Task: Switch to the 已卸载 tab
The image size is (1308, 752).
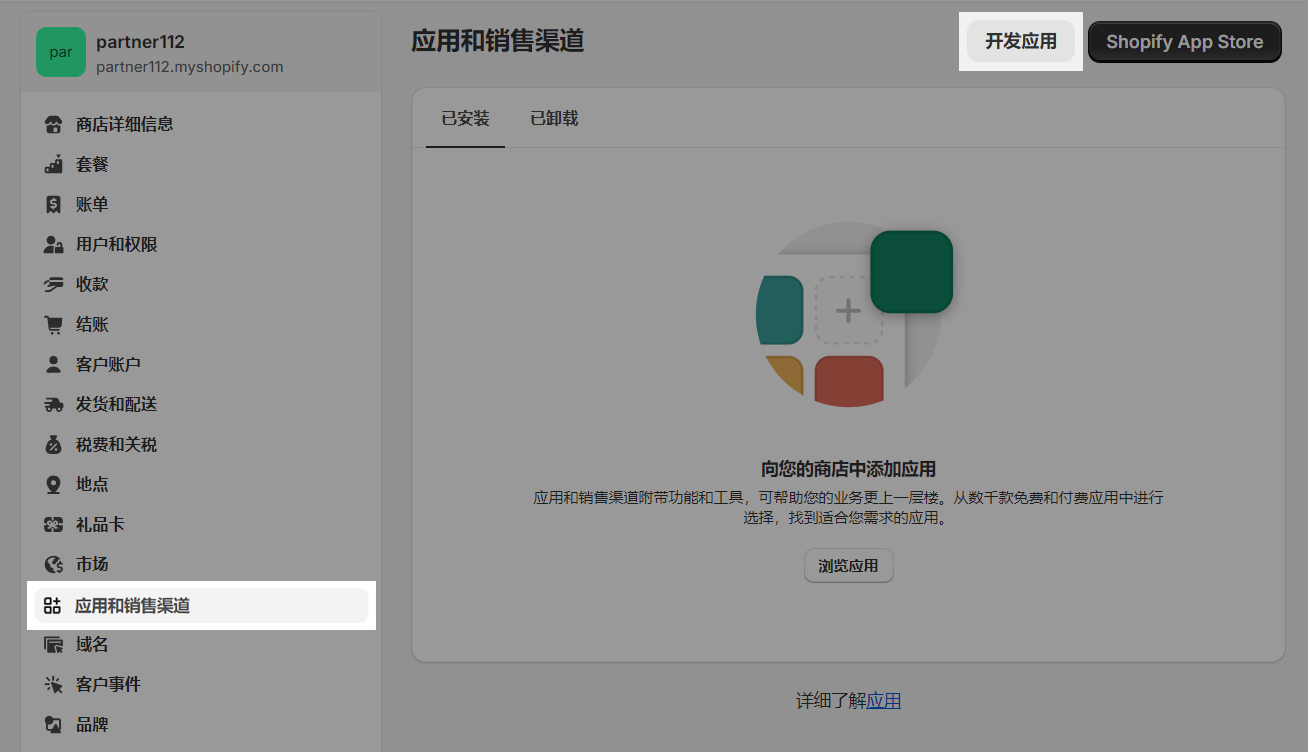Action: (x=554, y=118)
